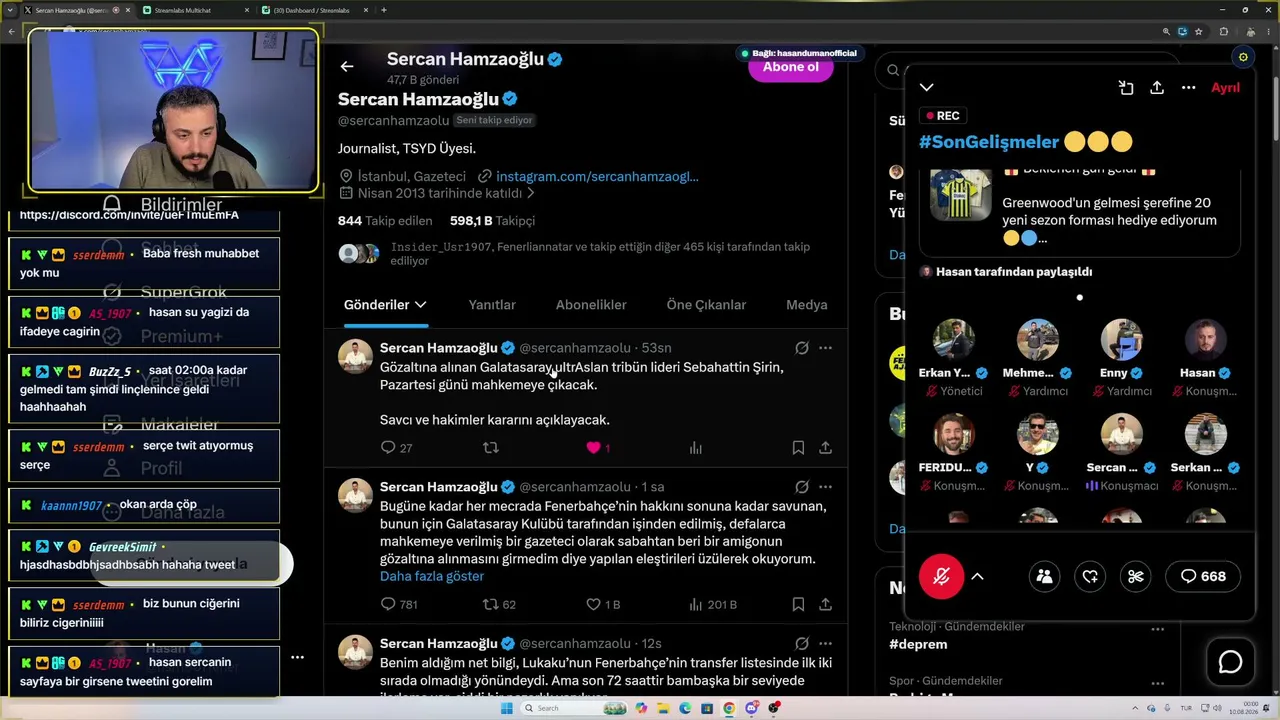This screenshot has width=1280, height=720.
Task: Go back using the profile back arrow
Action: [347, 67]
